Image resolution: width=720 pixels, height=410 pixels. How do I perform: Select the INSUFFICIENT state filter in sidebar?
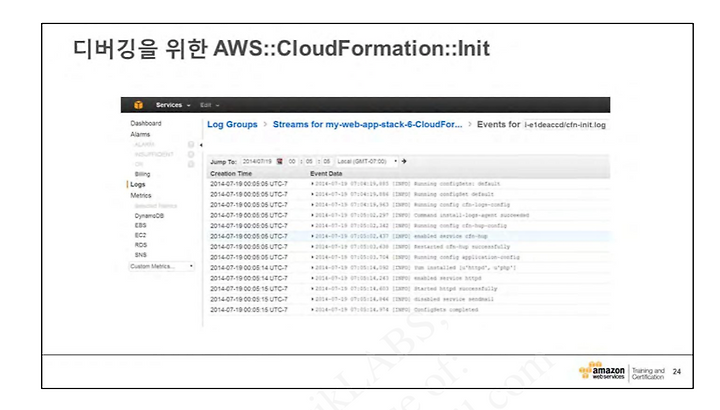tap(154, 154)
